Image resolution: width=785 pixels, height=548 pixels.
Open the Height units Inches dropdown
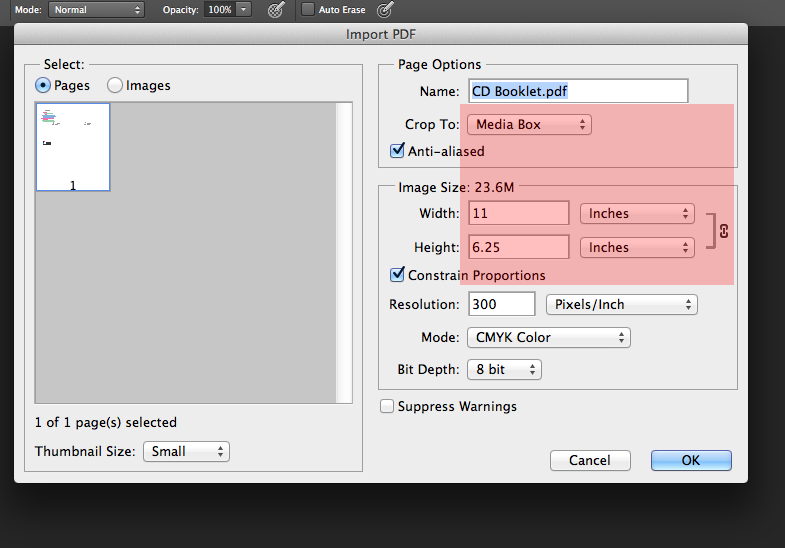[637, 248]
